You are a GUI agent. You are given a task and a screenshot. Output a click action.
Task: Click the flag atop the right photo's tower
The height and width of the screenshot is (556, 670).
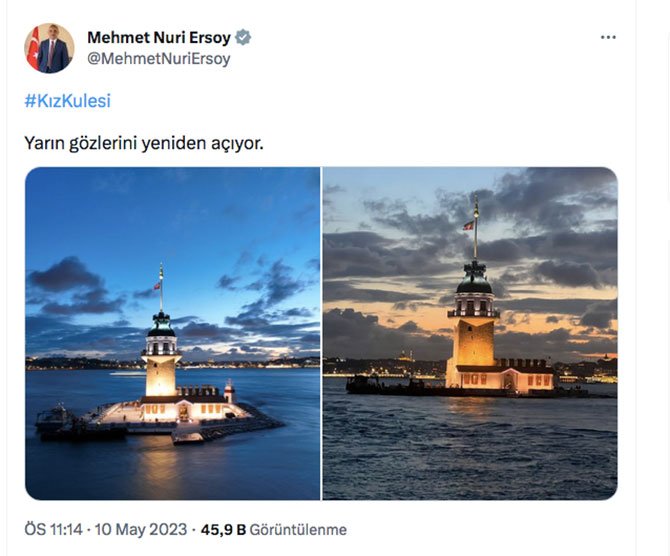pos(469,225)
